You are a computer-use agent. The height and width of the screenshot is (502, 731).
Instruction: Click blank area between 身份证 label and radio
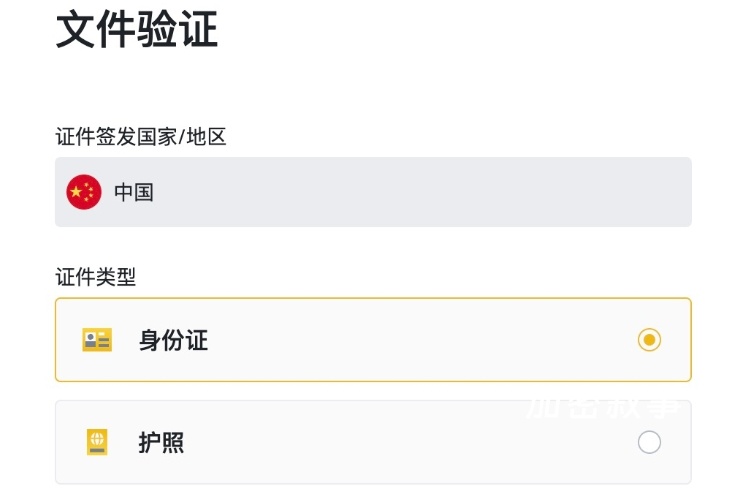(x=420, y=340)
